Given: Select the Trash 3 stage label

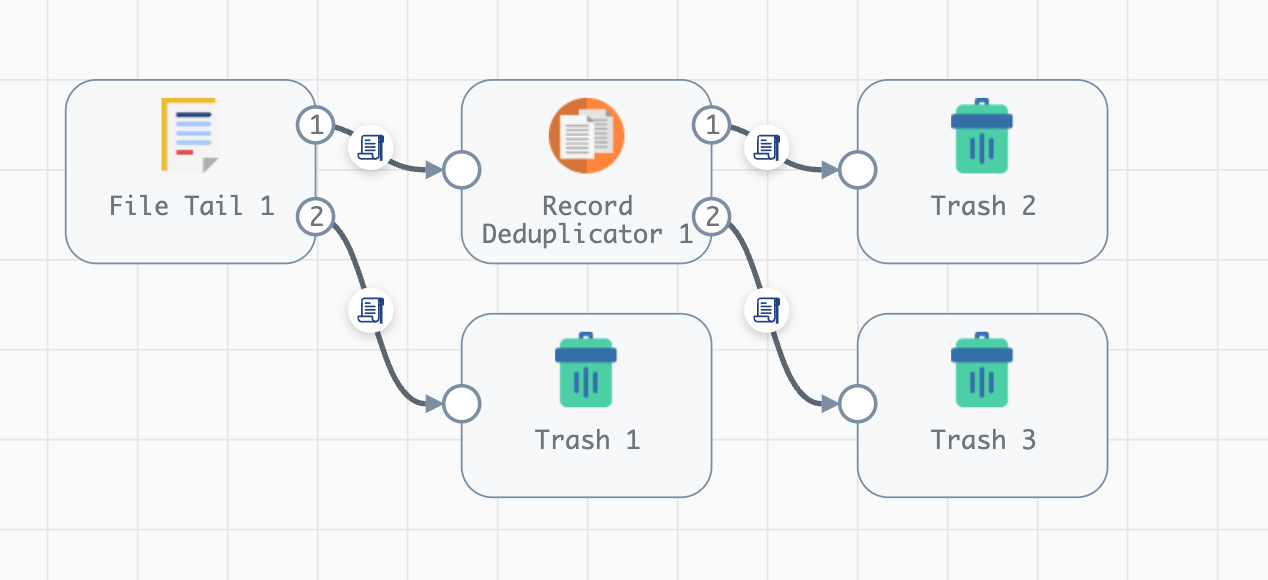Looking at the screenshot, I should pyautogui.click(x=983, y=440).
